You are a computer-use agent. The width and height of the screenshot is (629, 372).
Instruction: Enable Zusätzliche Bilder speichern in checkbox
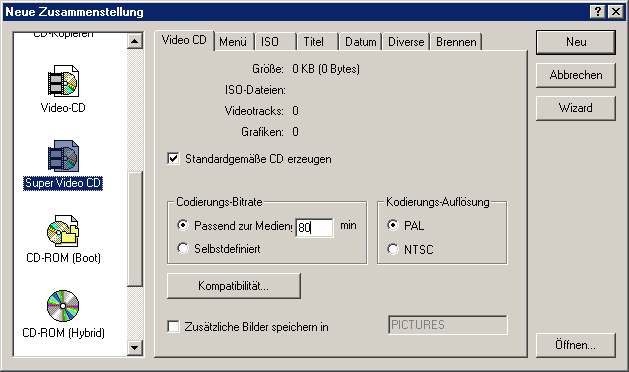pos(173,326)
